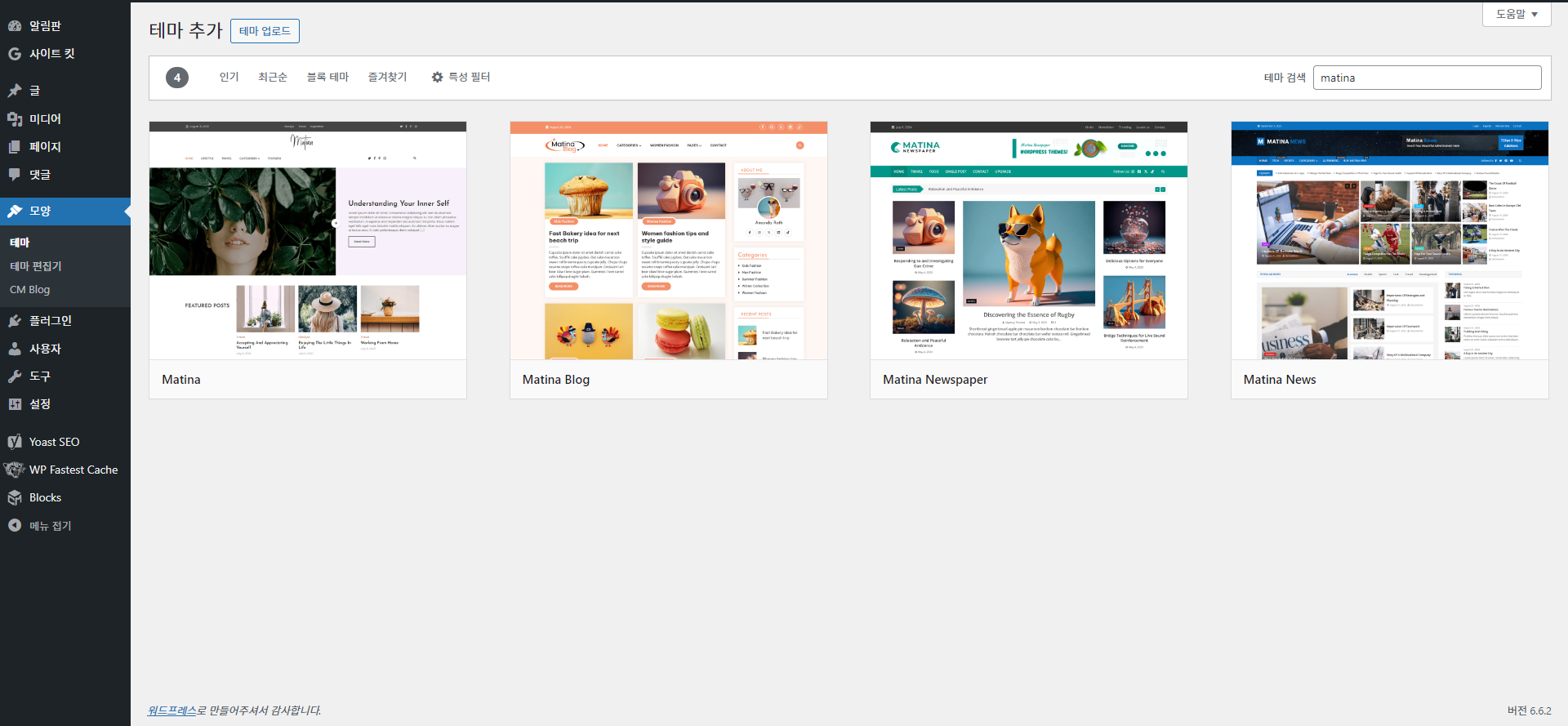Open the 즐겨찾기 (Favorites) tab

coord(387,77)
